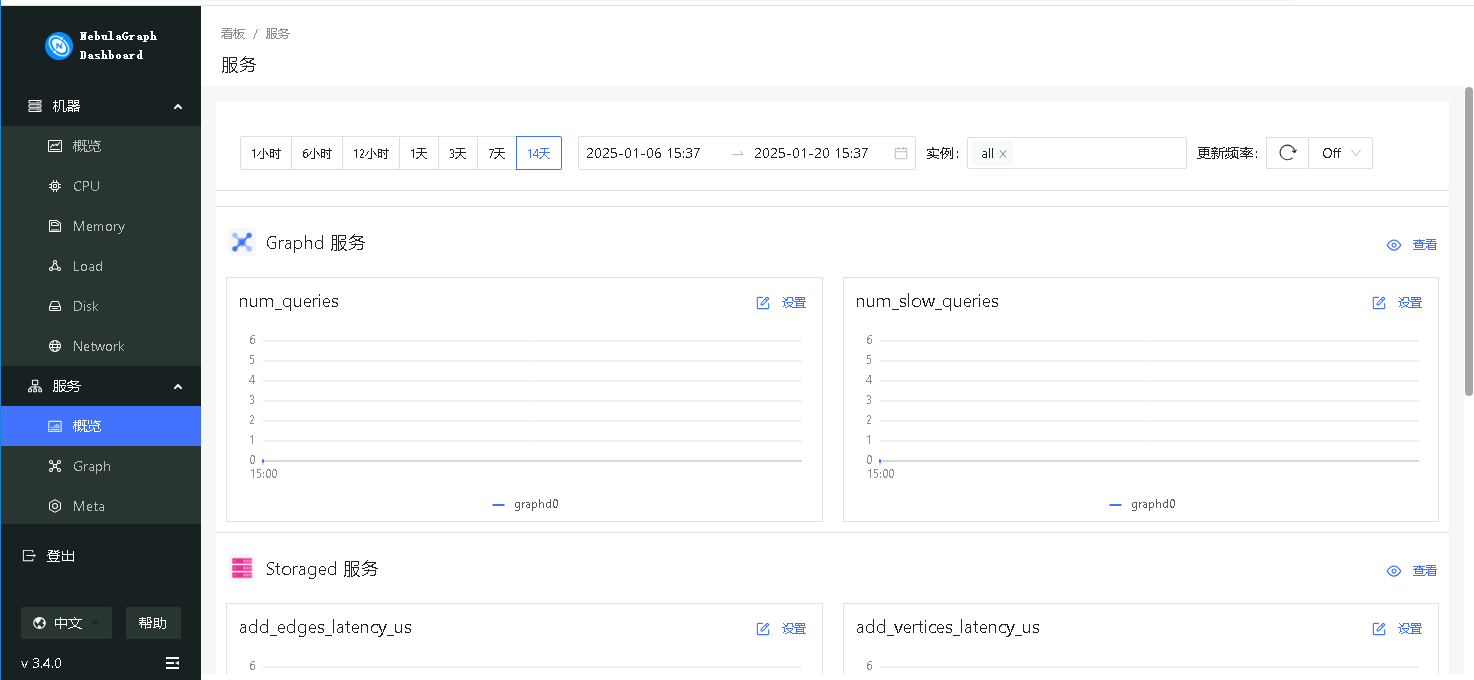
Task: Open 设置 for add_vertices_latency_us chart
Action: [x=1410, y=629]
